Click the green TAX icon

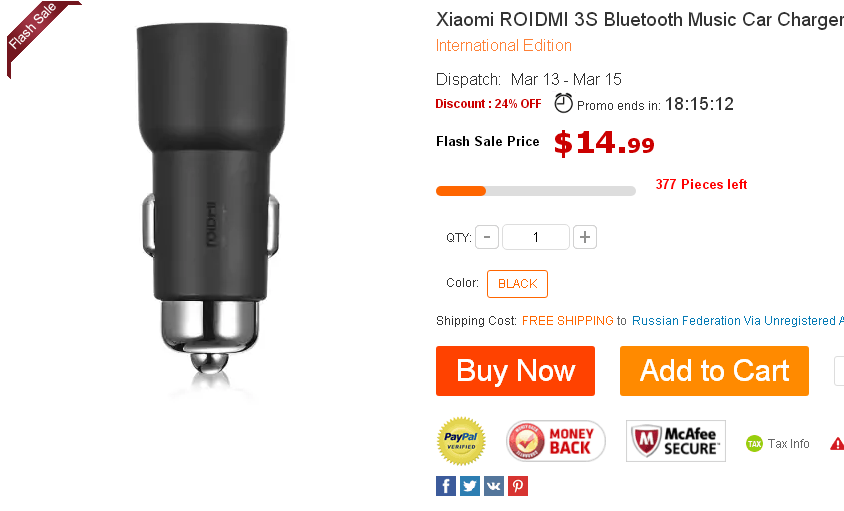[754, 444]
